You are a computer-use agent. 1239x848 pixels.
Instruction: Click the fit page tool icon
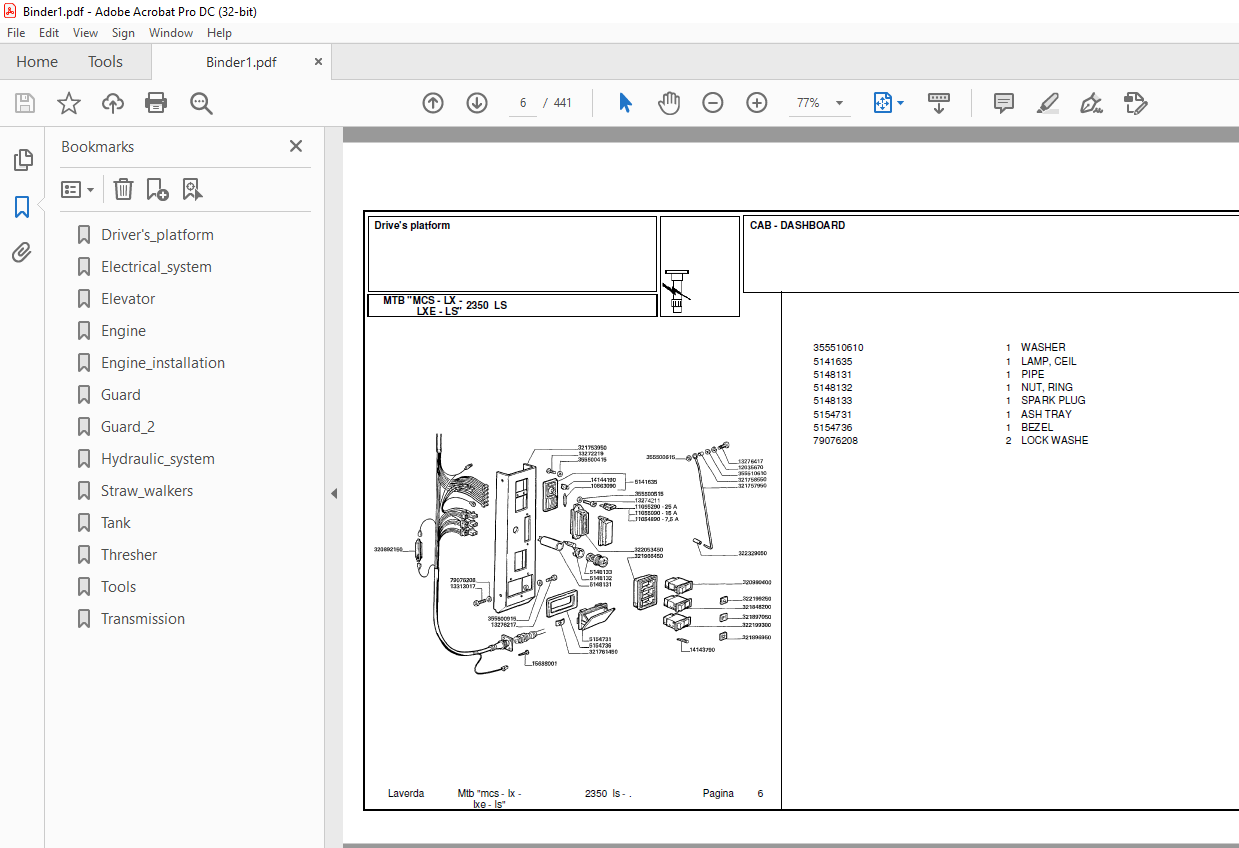(x=883, y=103)
